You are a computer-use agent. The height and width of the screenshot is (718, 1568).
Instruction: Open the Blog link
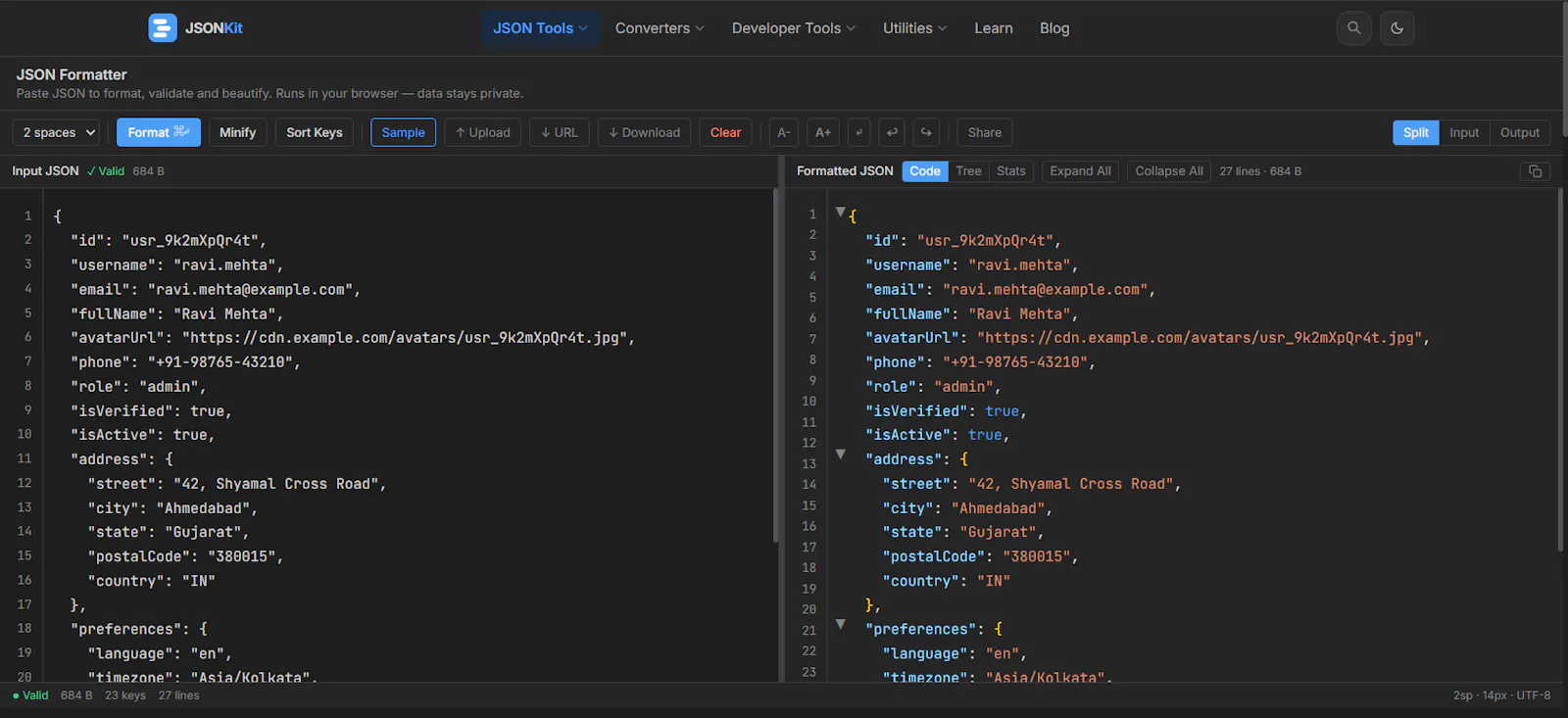[x=1054, y=27]
